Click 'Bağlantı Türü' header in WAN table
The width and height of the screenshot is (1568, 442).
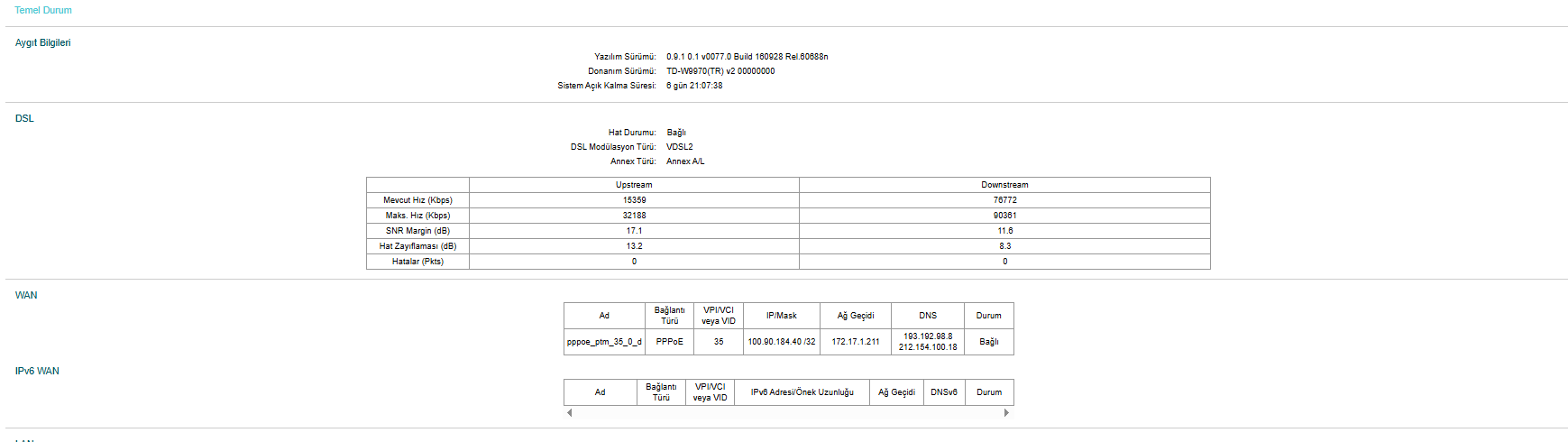click(669, 316)
